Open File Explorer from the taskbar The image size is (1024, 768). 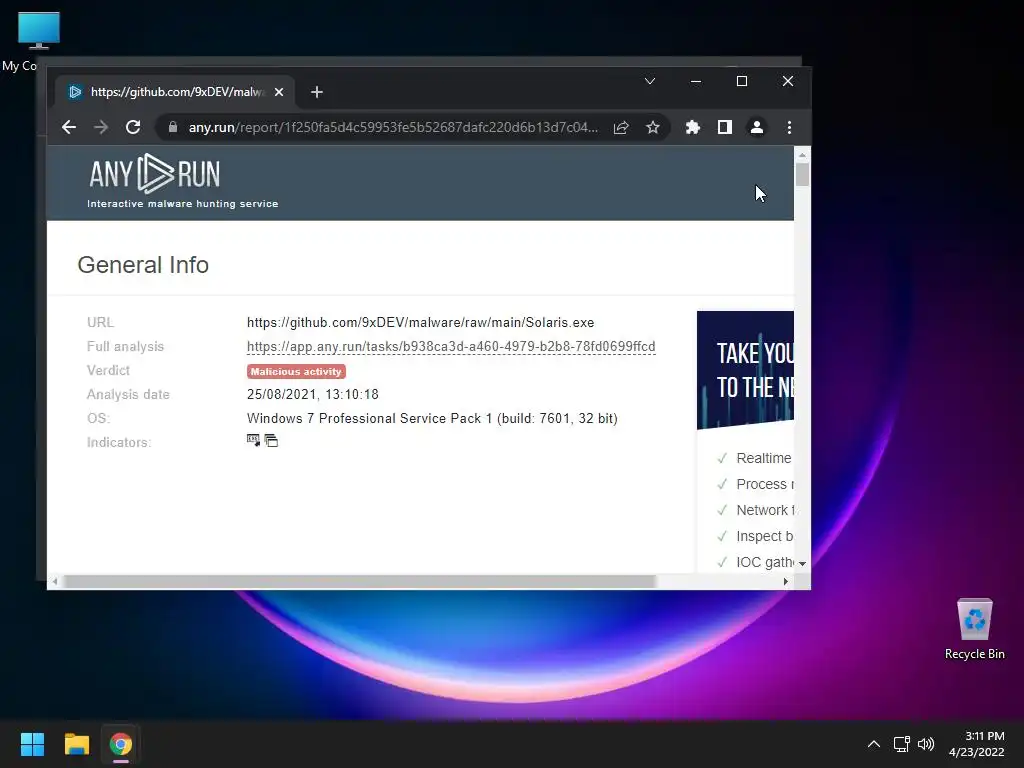coord(76,744)
